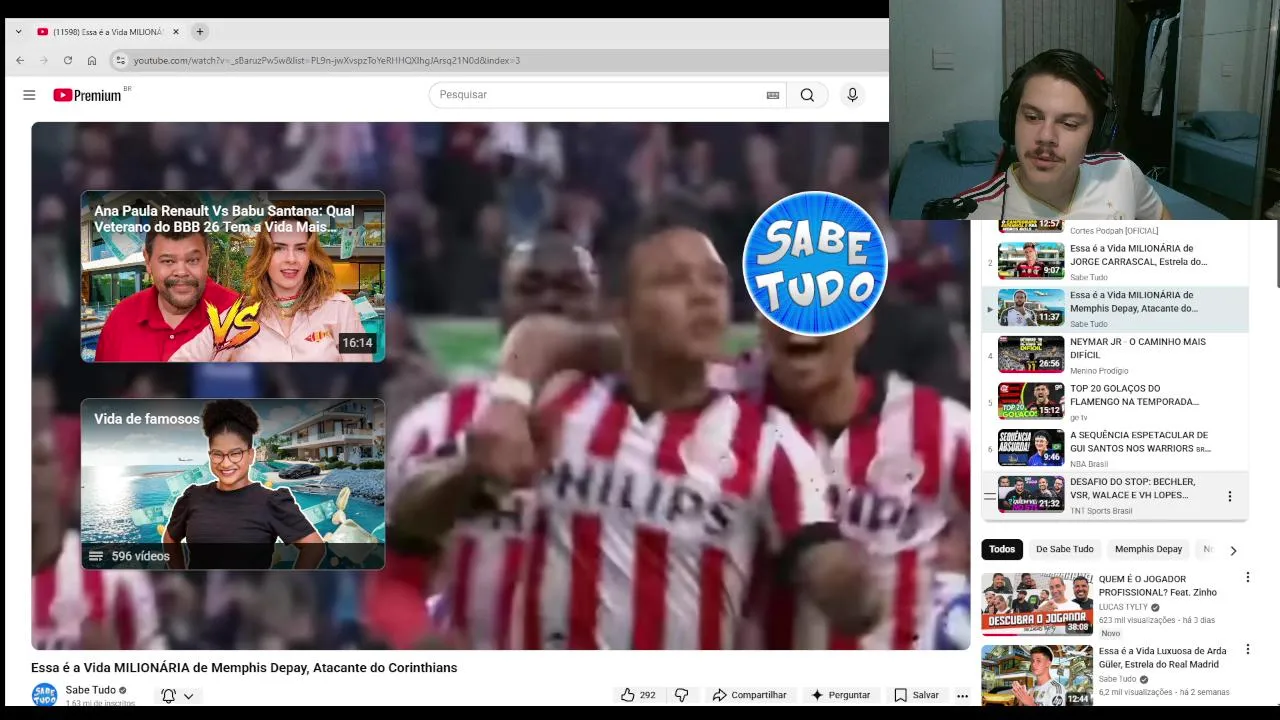Viewport: 1280px width, 720px height.
Task: Open the Perguntar AI ask button
Action: click(x=840, y=695)
